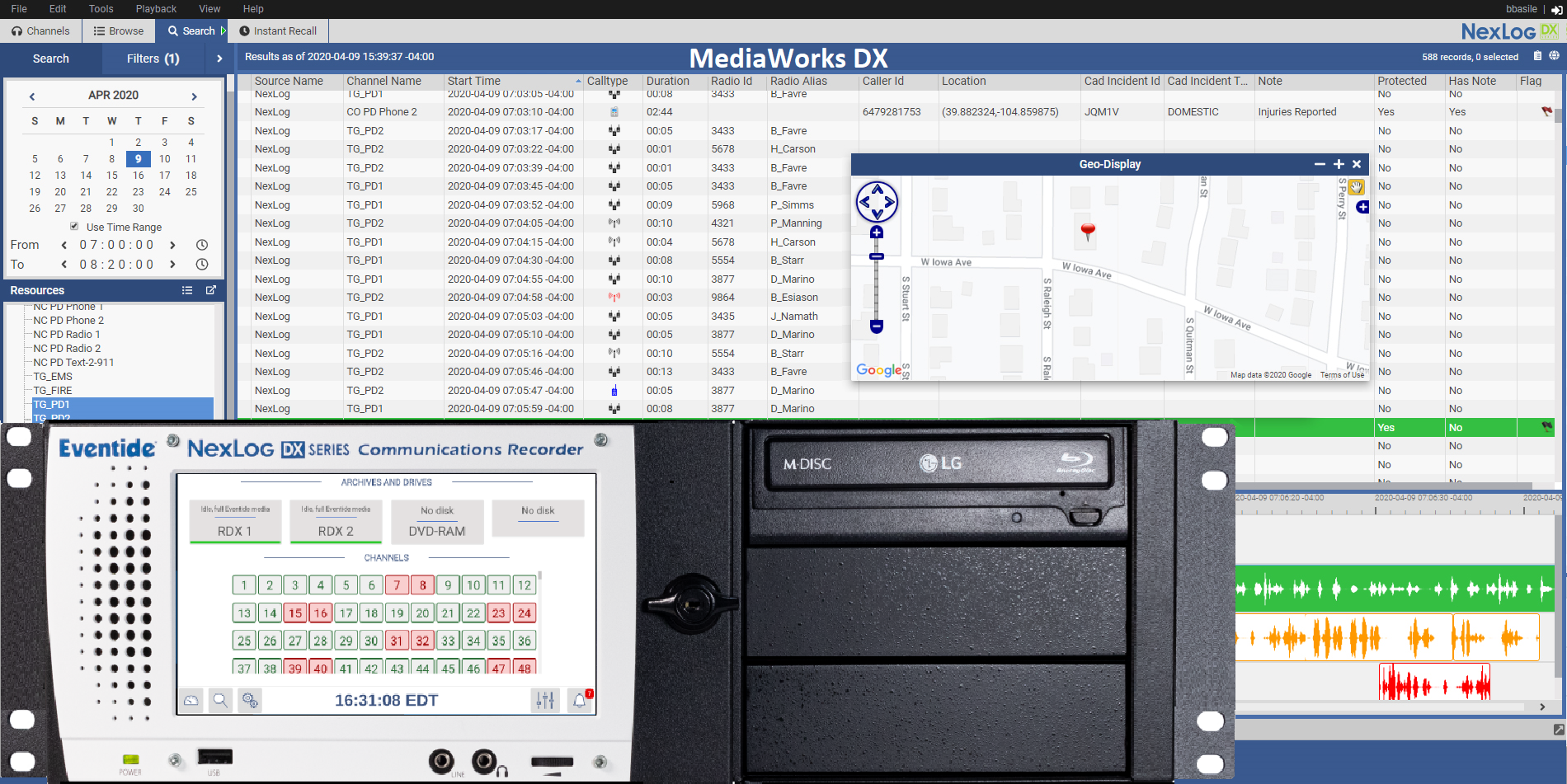1567x784 pixels.
Task: Open the Help menu
Action: (x=253, y=9)
